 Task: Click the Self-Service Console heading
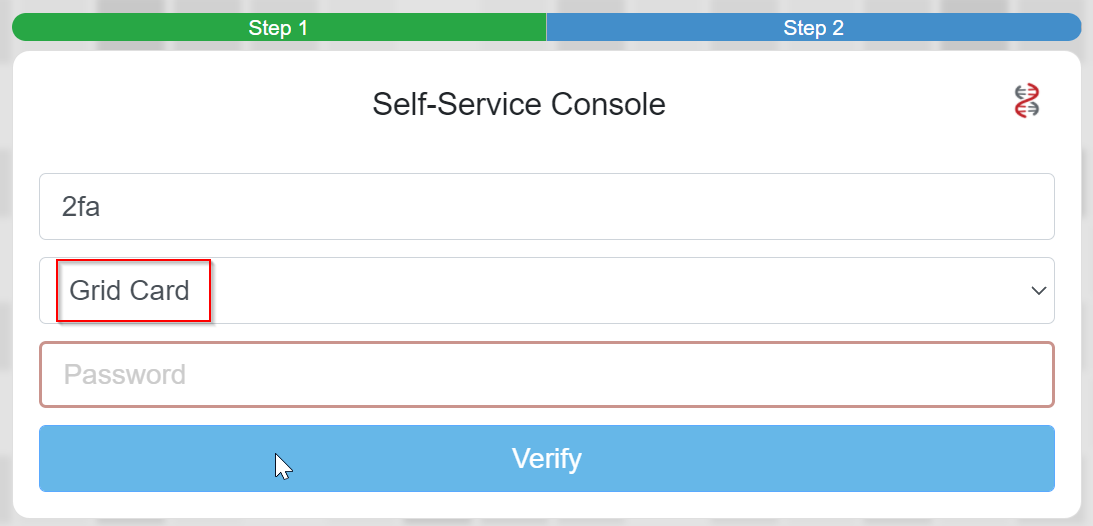(518, 104)
